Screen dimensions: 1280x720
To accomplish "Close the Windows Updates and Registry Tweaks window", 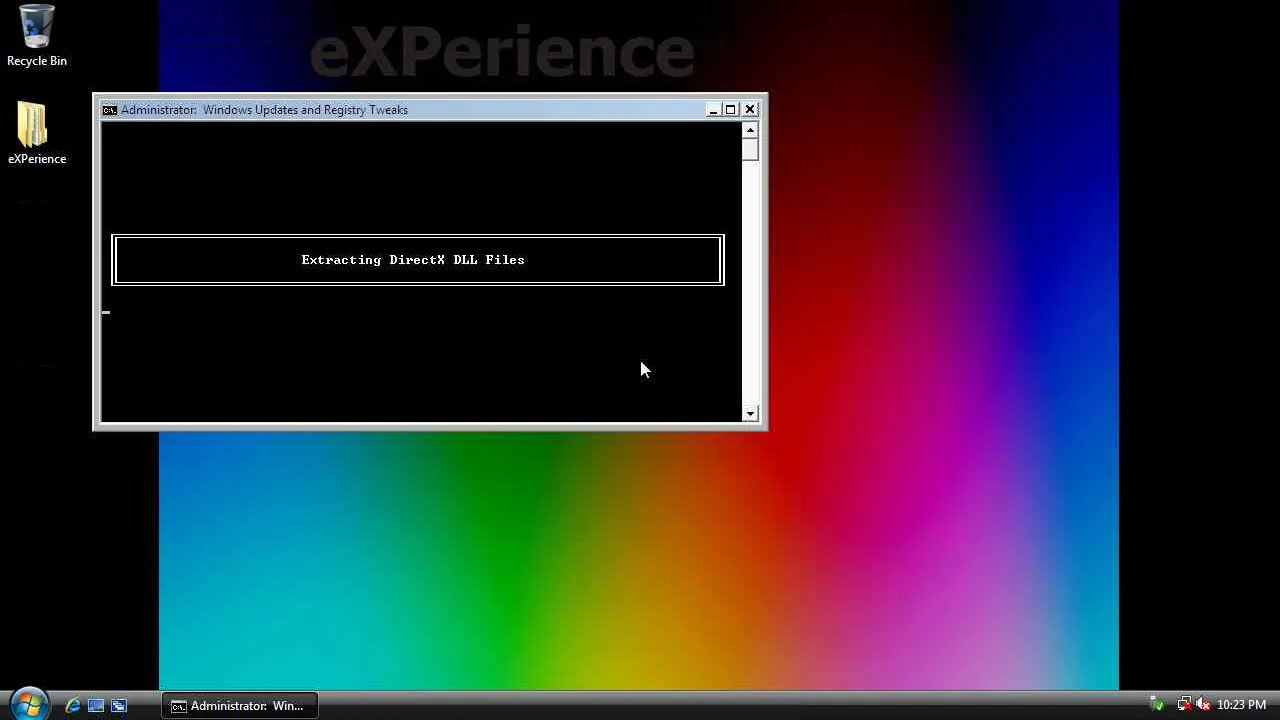I will tap(750, 110).
